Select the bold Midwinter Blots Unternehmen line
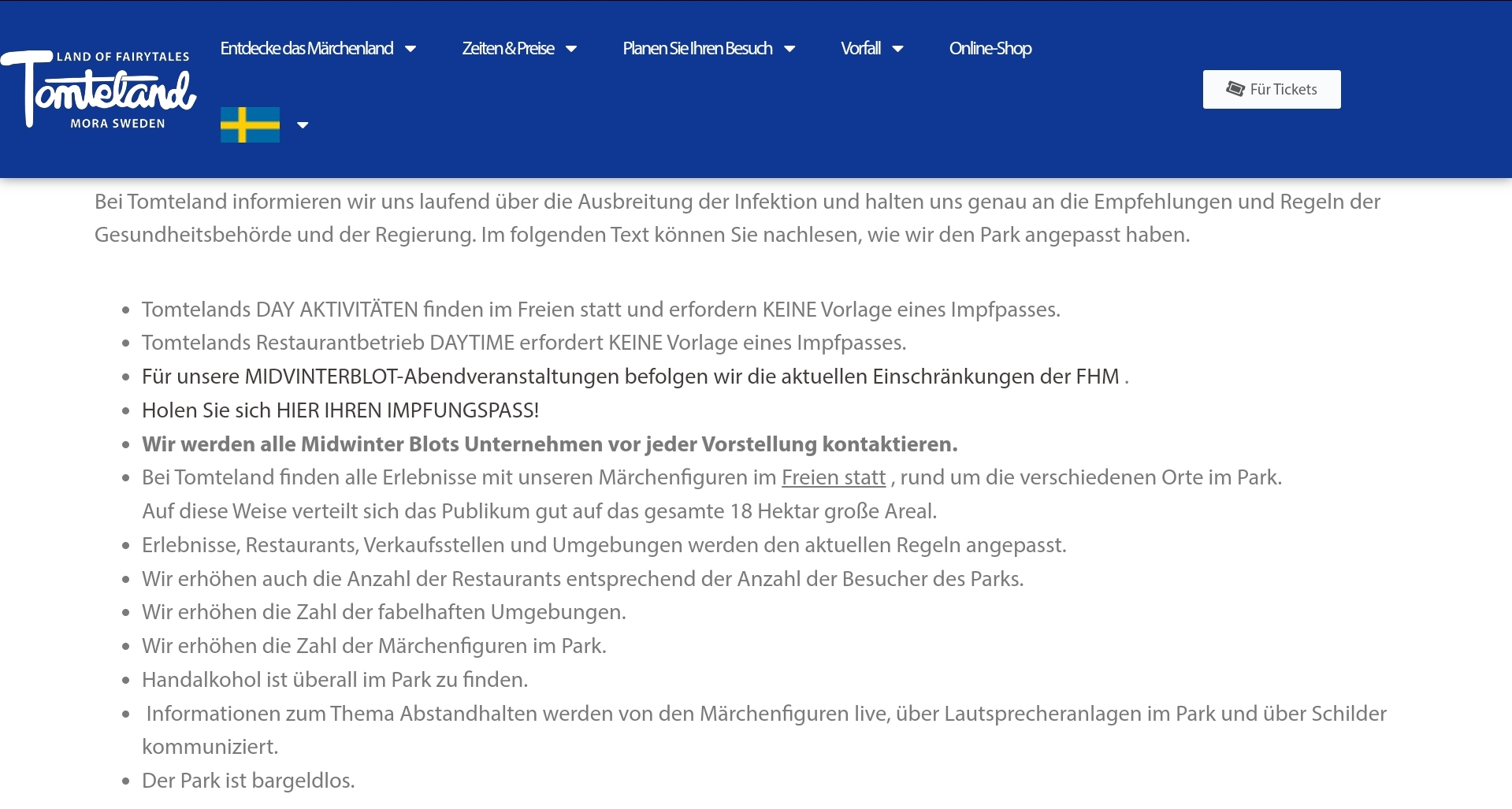The height and width of the screenshot is (809, 1512). (550, 444)
